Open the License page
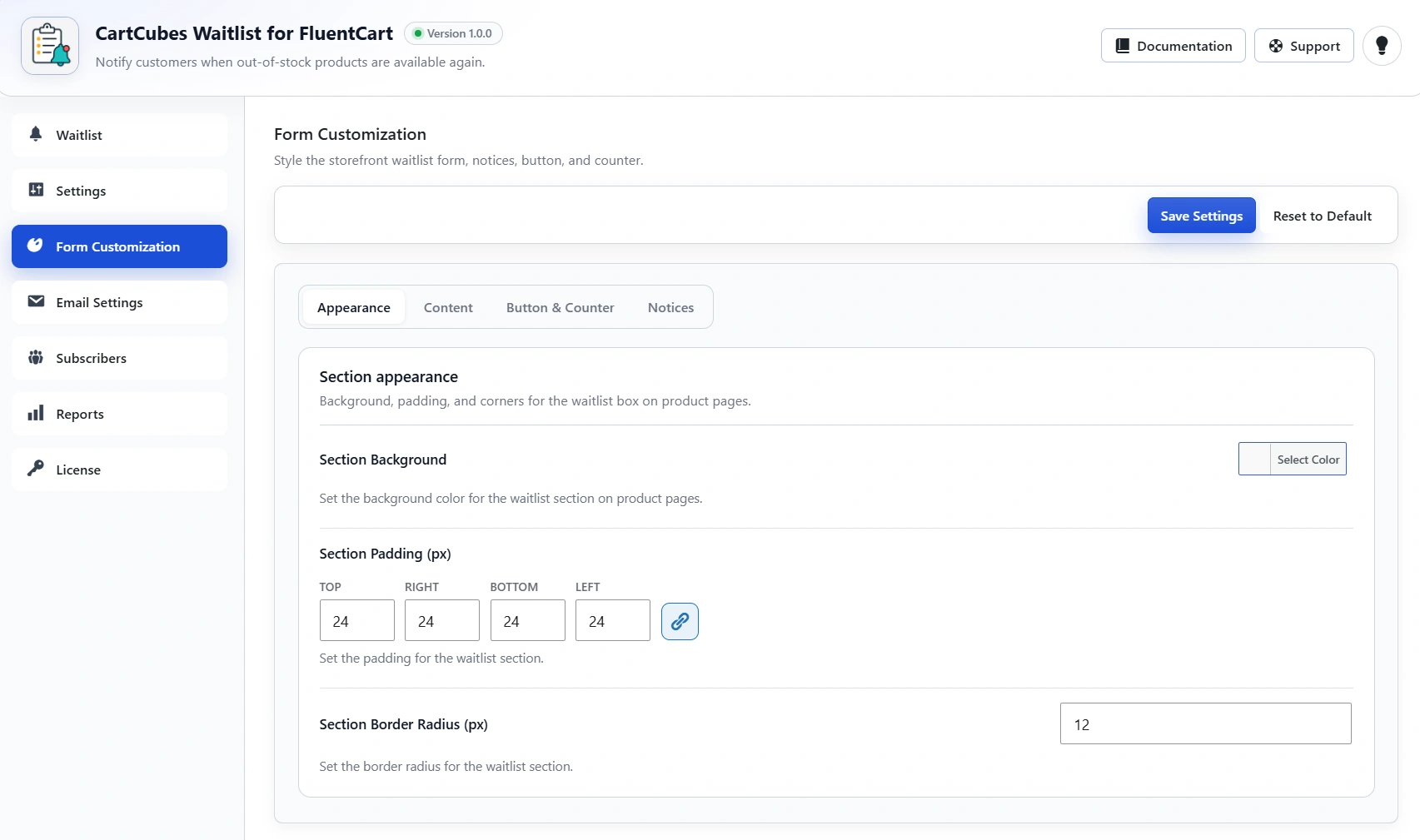This screenshot has width=1420, height=840. pos(119,470)
